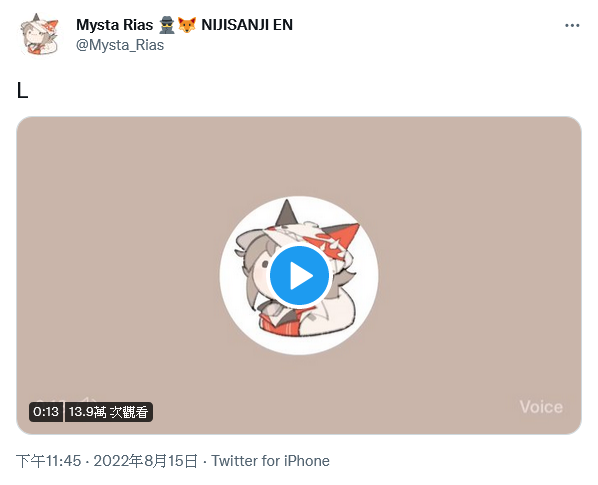Click the NIJISANJI EN text in name
This screenshot has height=485, width=598.
point(247,25)
